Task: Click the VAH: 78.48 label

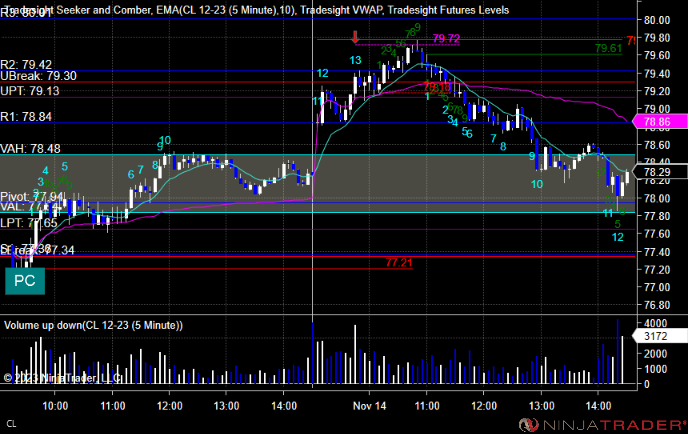Action: 30,149
